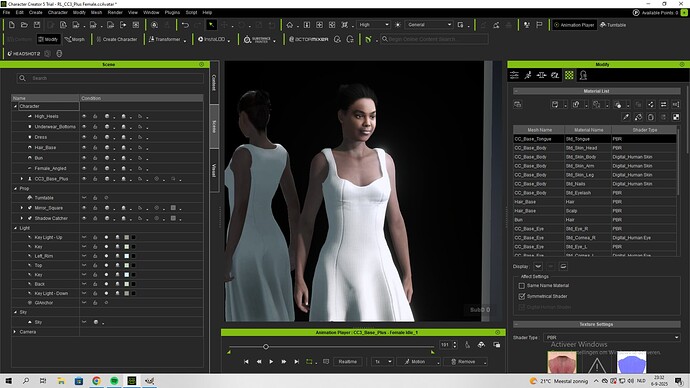This screenshot has height=388, width=690.
Task: Open Windows Start menu
Action: [x=8, y=381]
